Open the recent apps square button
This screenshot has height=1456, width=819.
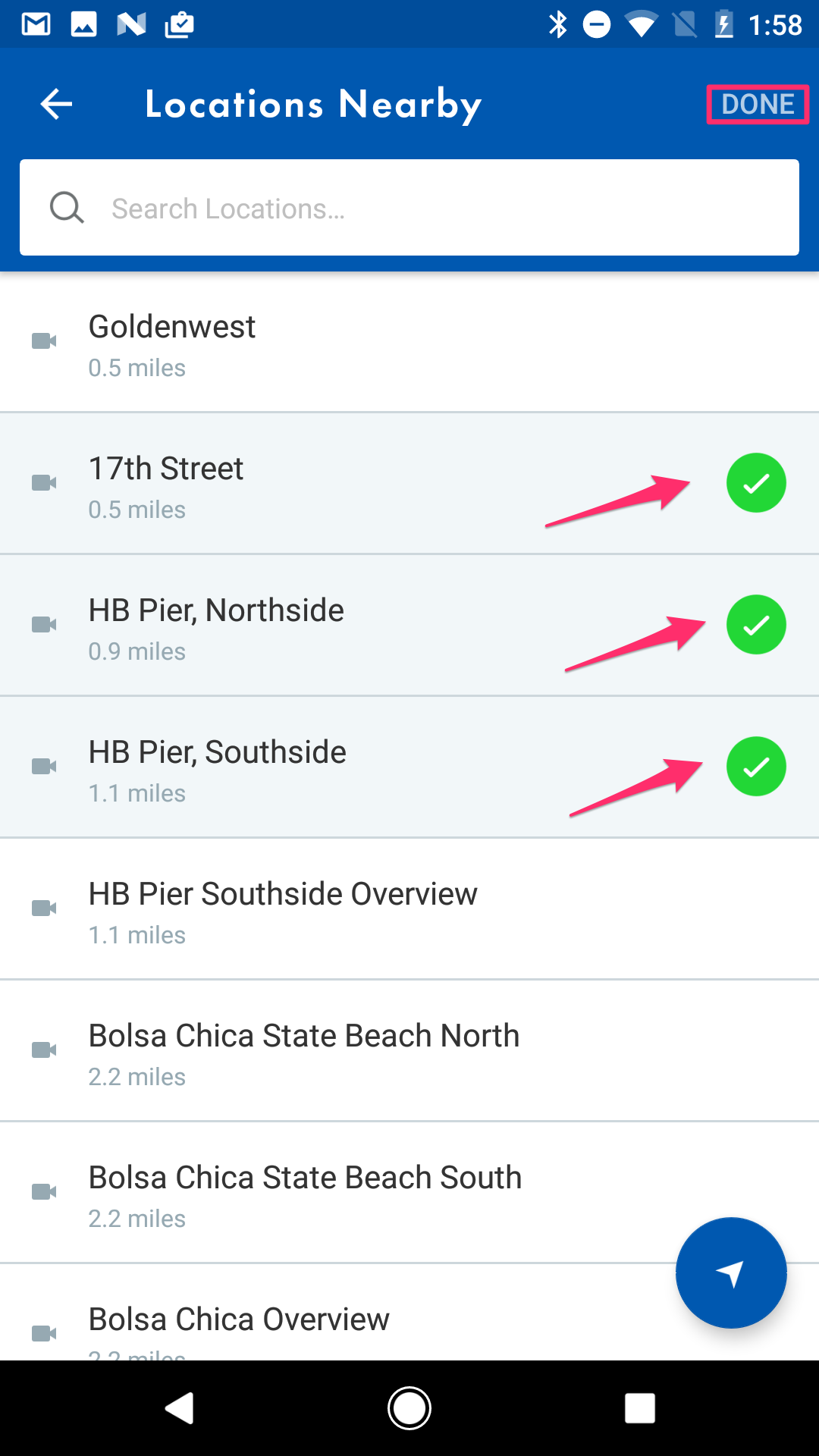pos(639,1408)
